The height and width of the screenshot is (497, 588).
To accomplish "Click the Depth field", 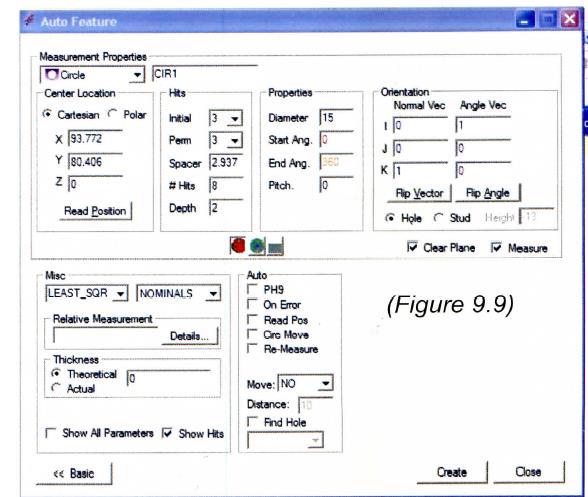I will pyautogui.click(x=226, y=207).
